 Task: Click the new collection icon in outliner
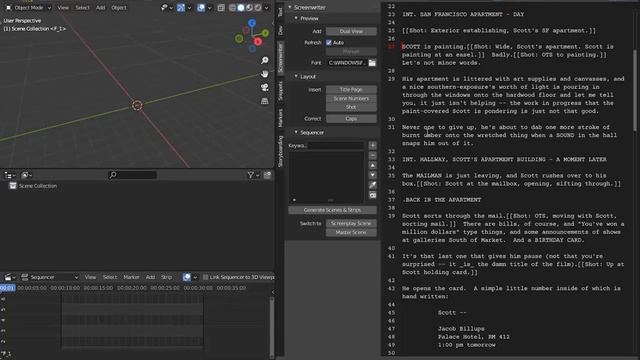pos(267,175)
